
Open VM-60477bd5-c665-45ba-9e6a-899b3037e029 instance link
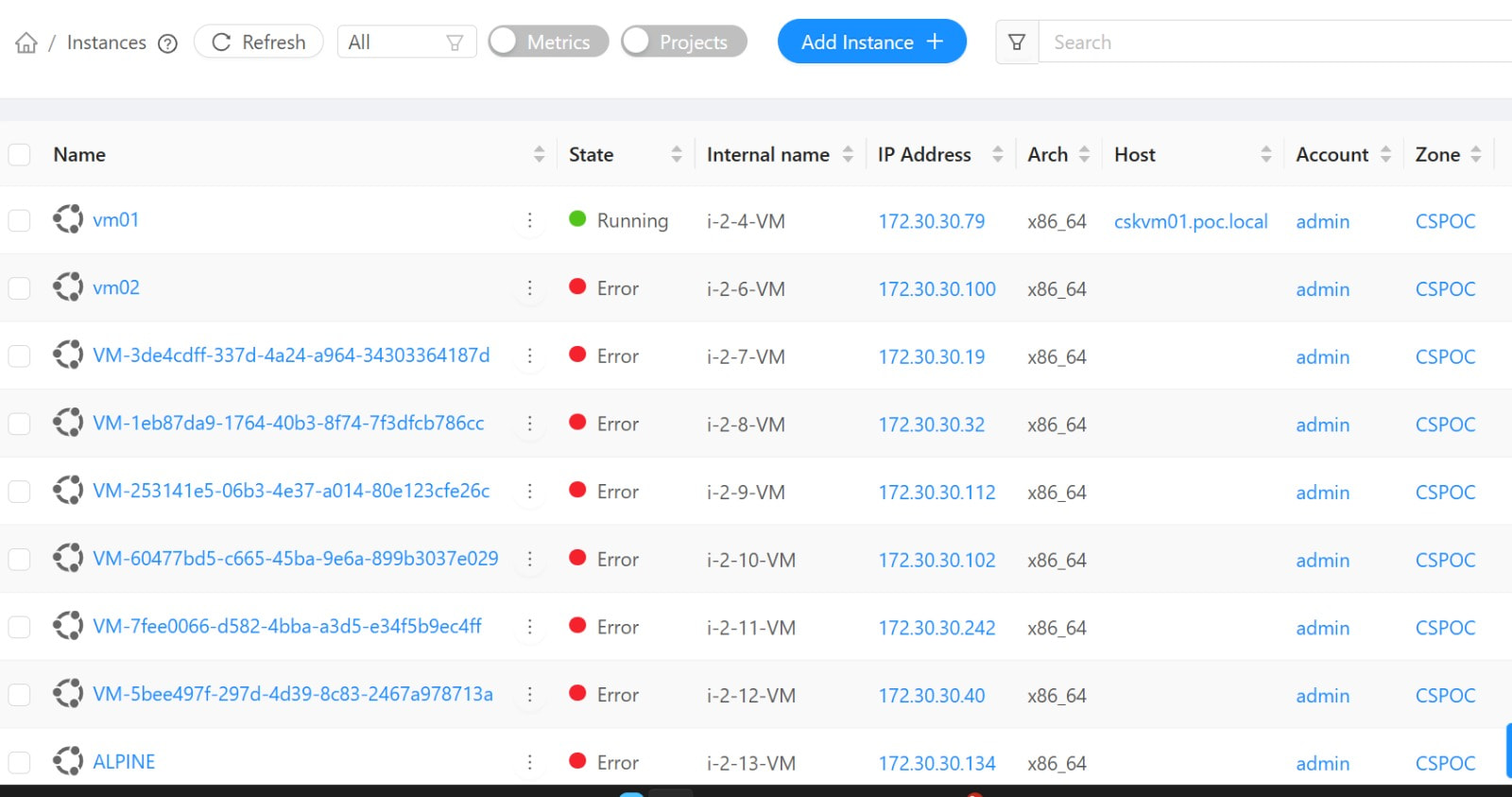[x=296, y=558]
